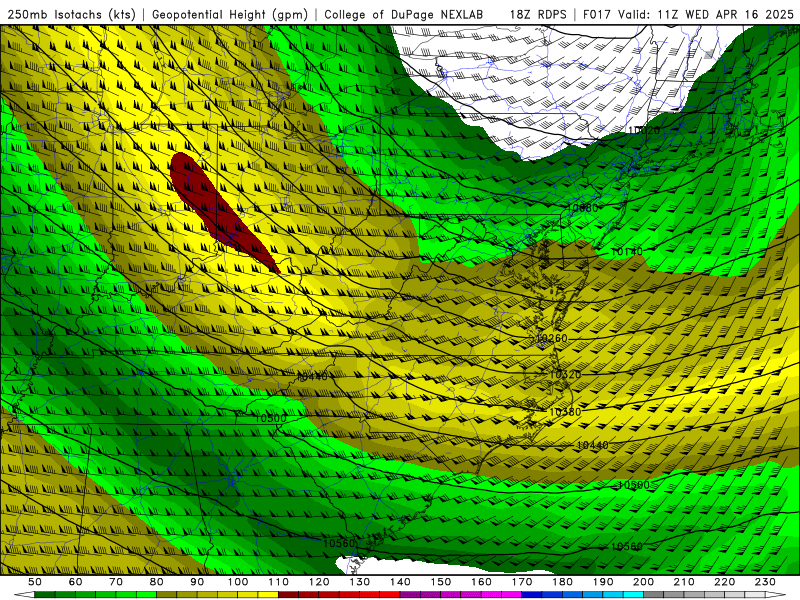The image size is (800, 600).
Task: Click the 10320 height contour label
Action: (x=565, y=374)
